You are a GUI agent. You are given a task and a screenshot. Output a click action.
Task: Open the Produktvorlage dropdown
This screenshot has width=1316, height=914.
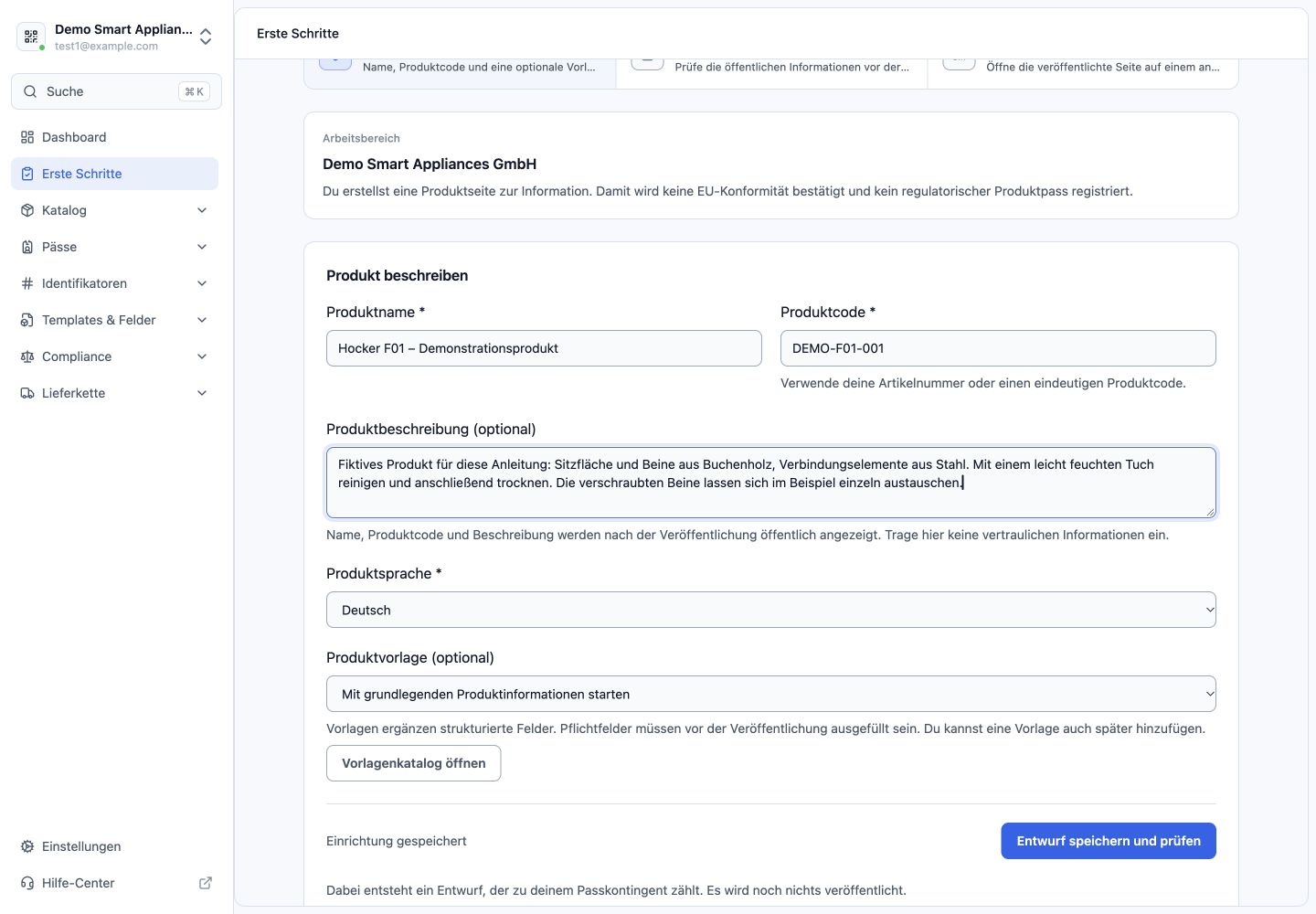tap(771, 694)
